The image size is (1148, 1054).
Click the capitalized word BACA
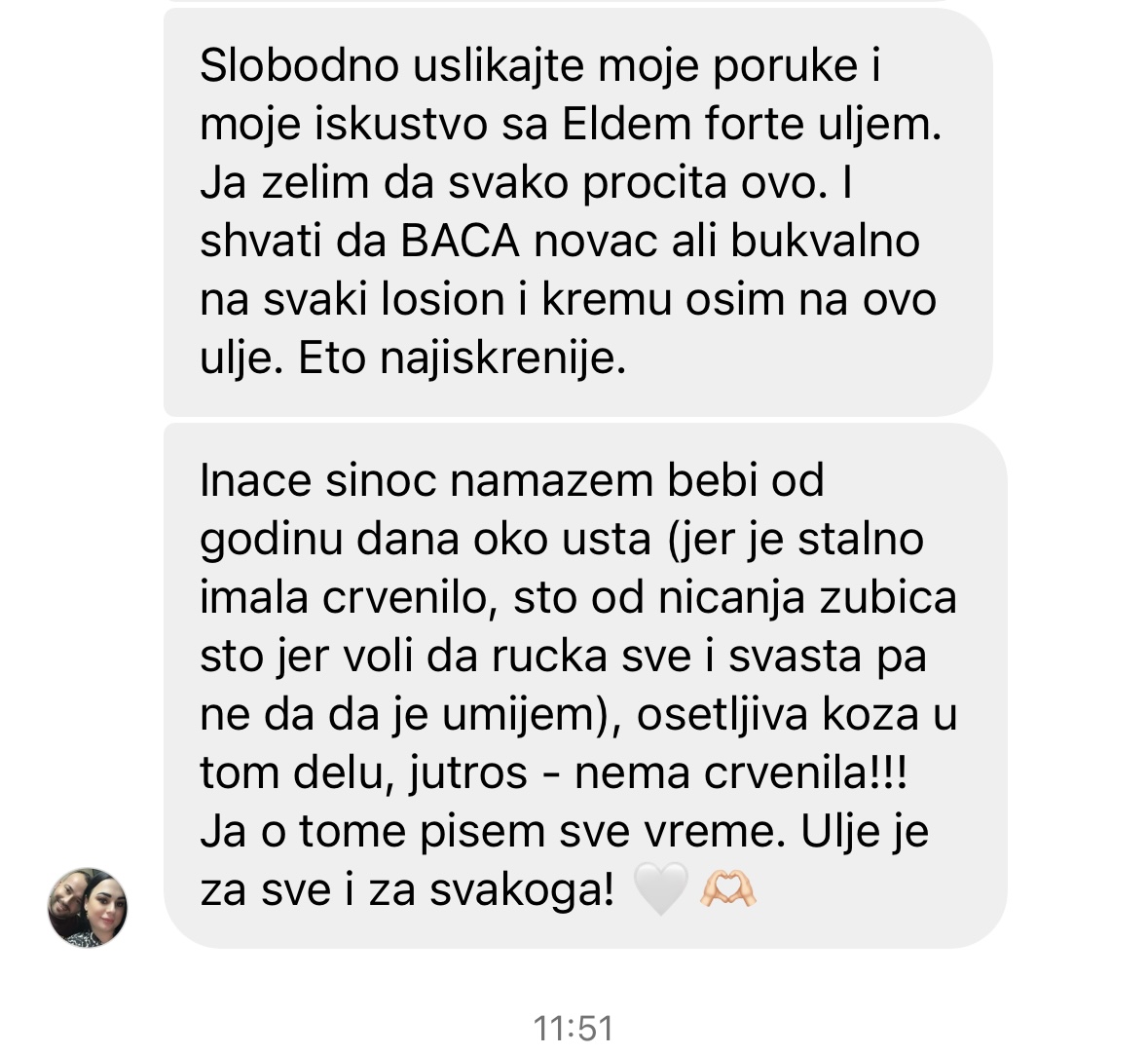pos(460,241)
